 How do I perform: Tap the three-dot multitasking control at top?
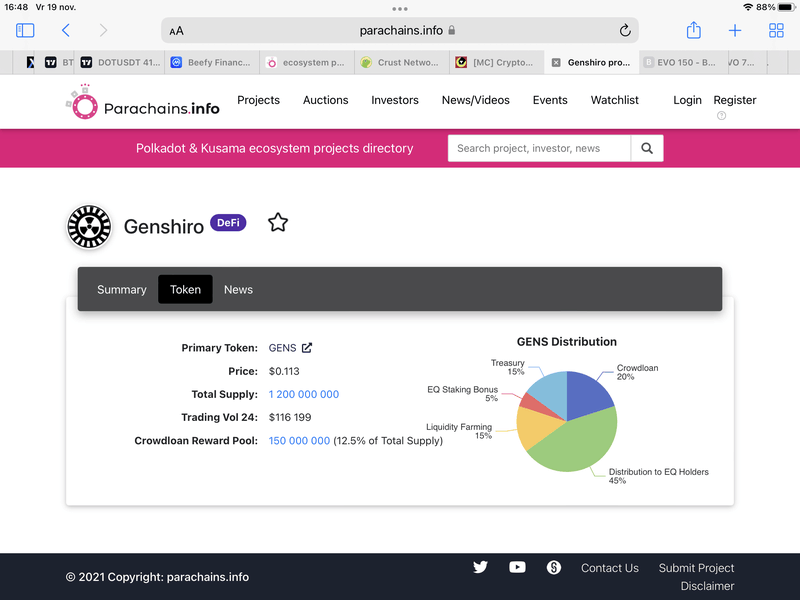coord(400,9)
